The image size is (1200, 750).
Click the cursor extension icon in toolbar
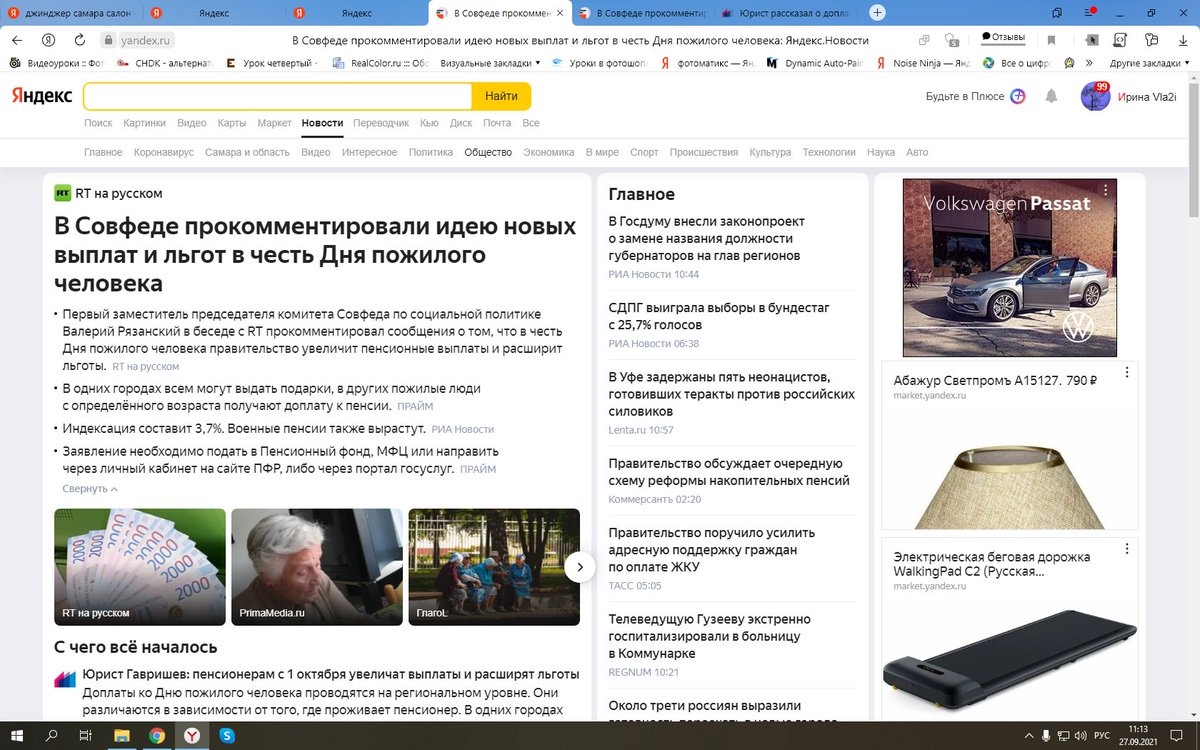pos(1094,41)
